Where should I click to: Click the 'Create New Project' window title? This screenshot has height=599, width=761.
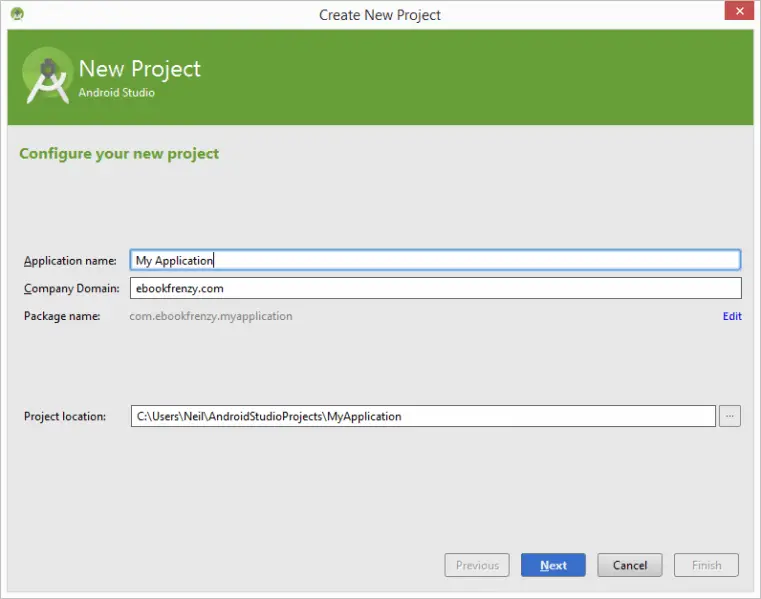click(380, 15)
